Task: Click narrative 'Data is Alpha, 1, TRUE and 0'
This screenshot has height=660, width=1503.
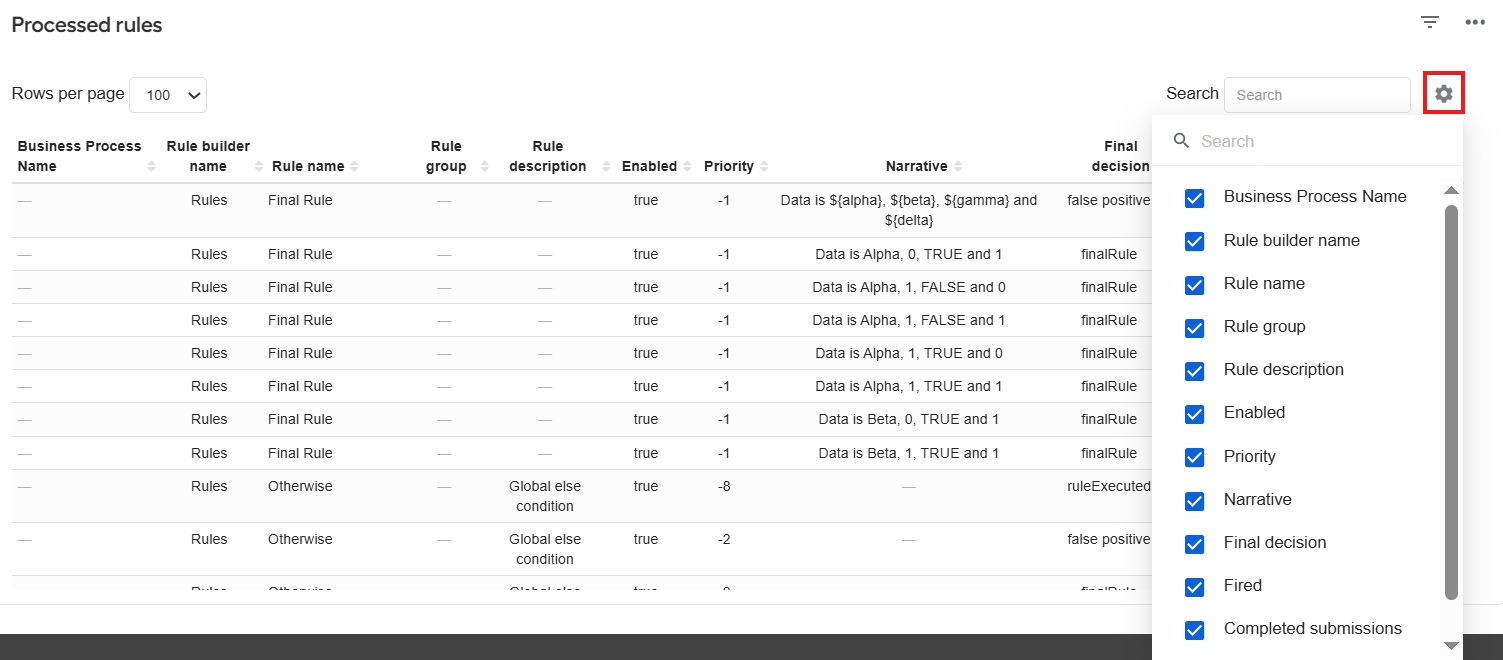Action: tap(909, 353)
